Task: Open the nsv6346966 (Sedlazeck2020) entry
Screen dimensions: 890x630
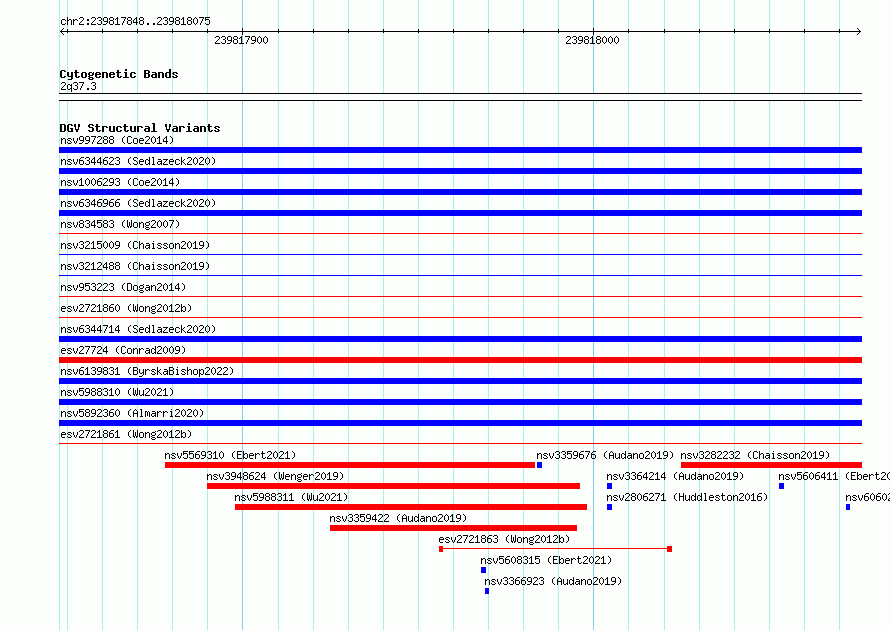Action: coord(138,203)
